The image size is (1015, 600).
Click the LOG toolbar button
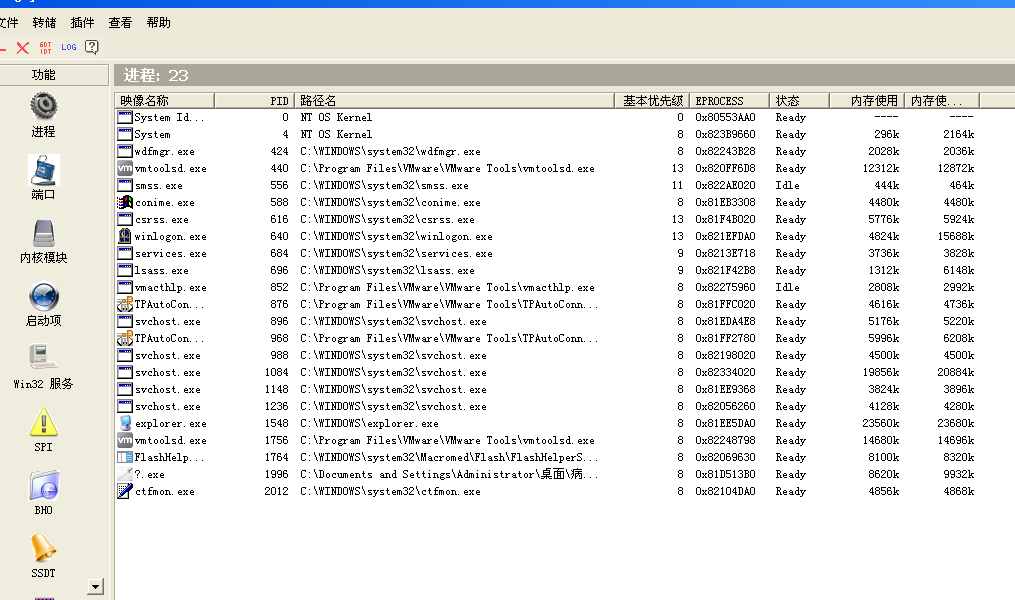pos(68,47)
